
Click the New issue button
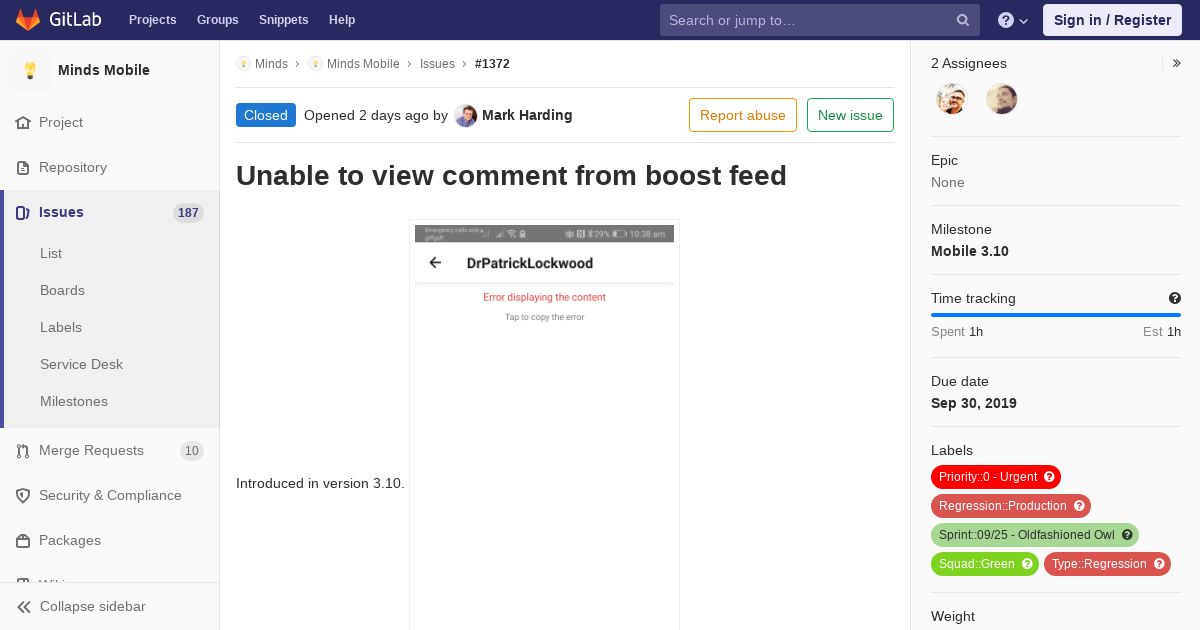pos(850,115)
